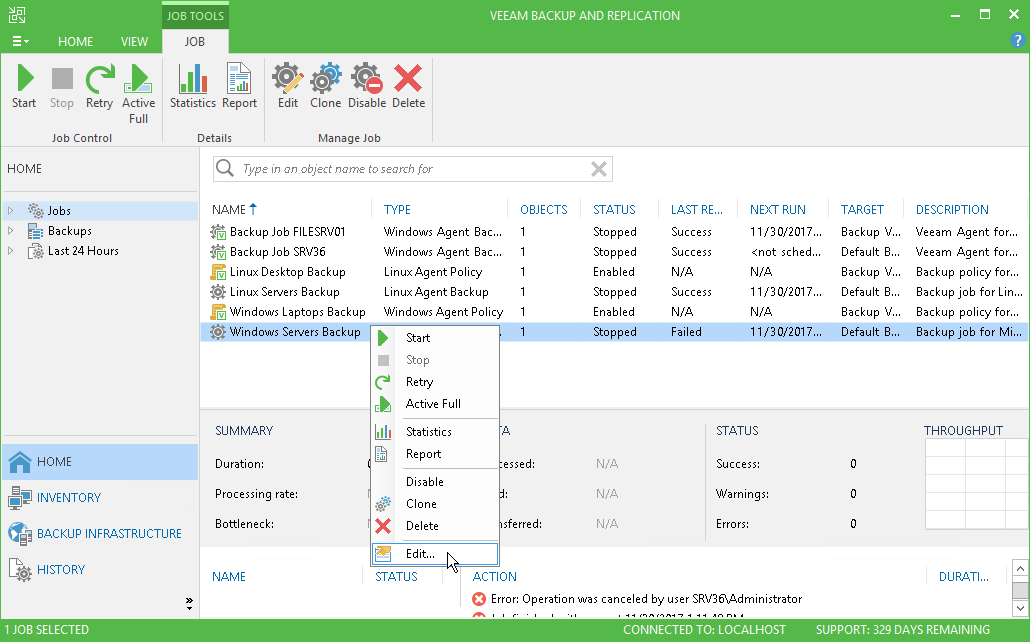
Task: Select Jobs in the tree
Action: 59,210
